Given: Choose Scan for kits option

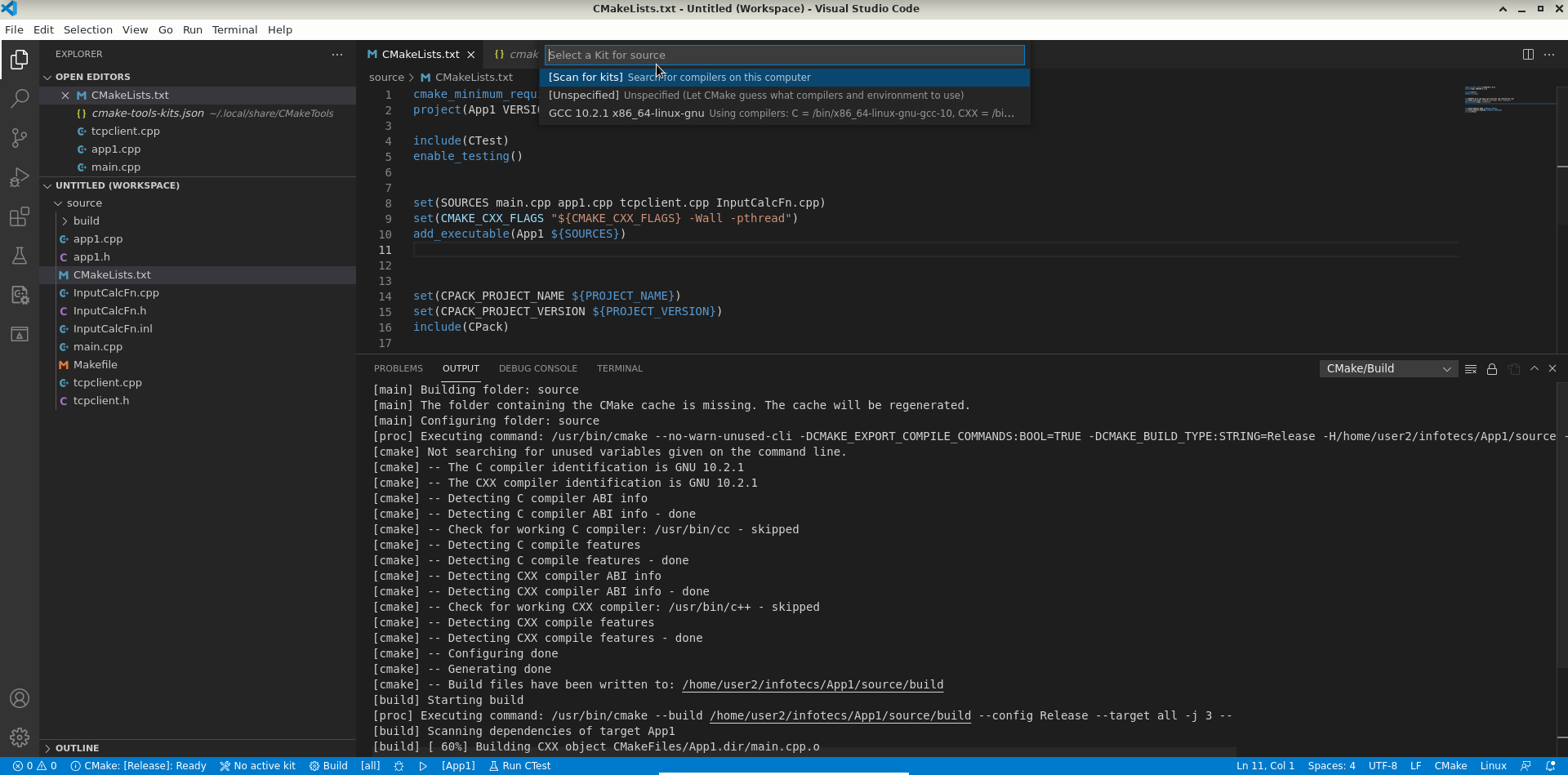Looking at the screenshot, I should [x=785, y=78].
